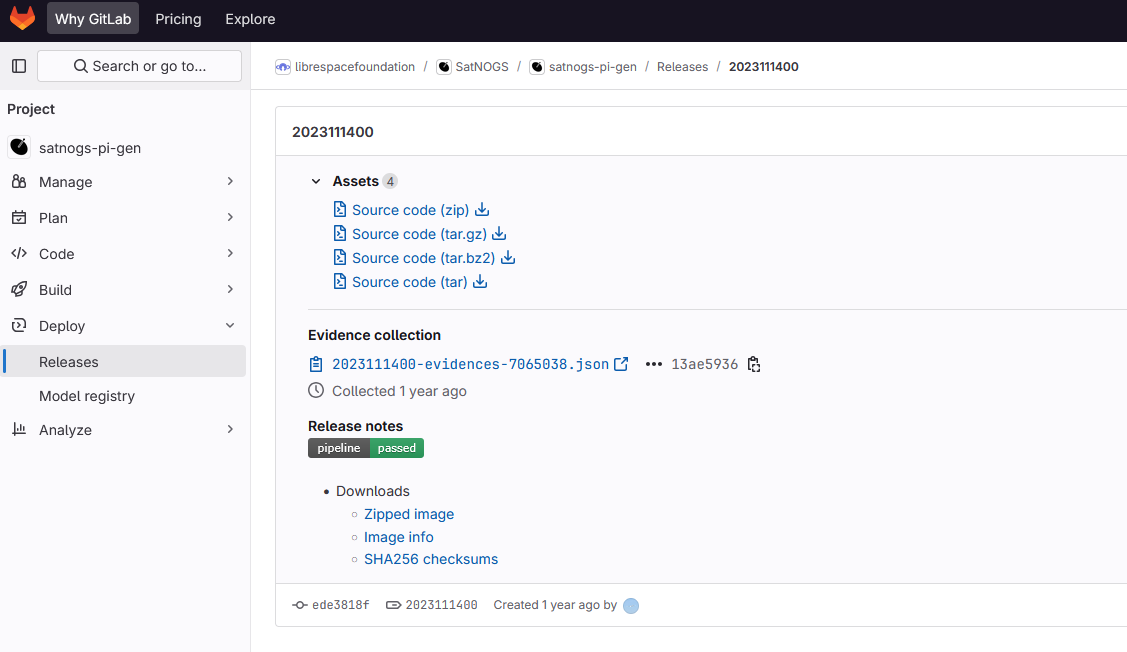The width and height of the screenshot is (1127, 652).
Task: Download the Source code (tar.gz) via the download icon
Action: pos(500,234)
